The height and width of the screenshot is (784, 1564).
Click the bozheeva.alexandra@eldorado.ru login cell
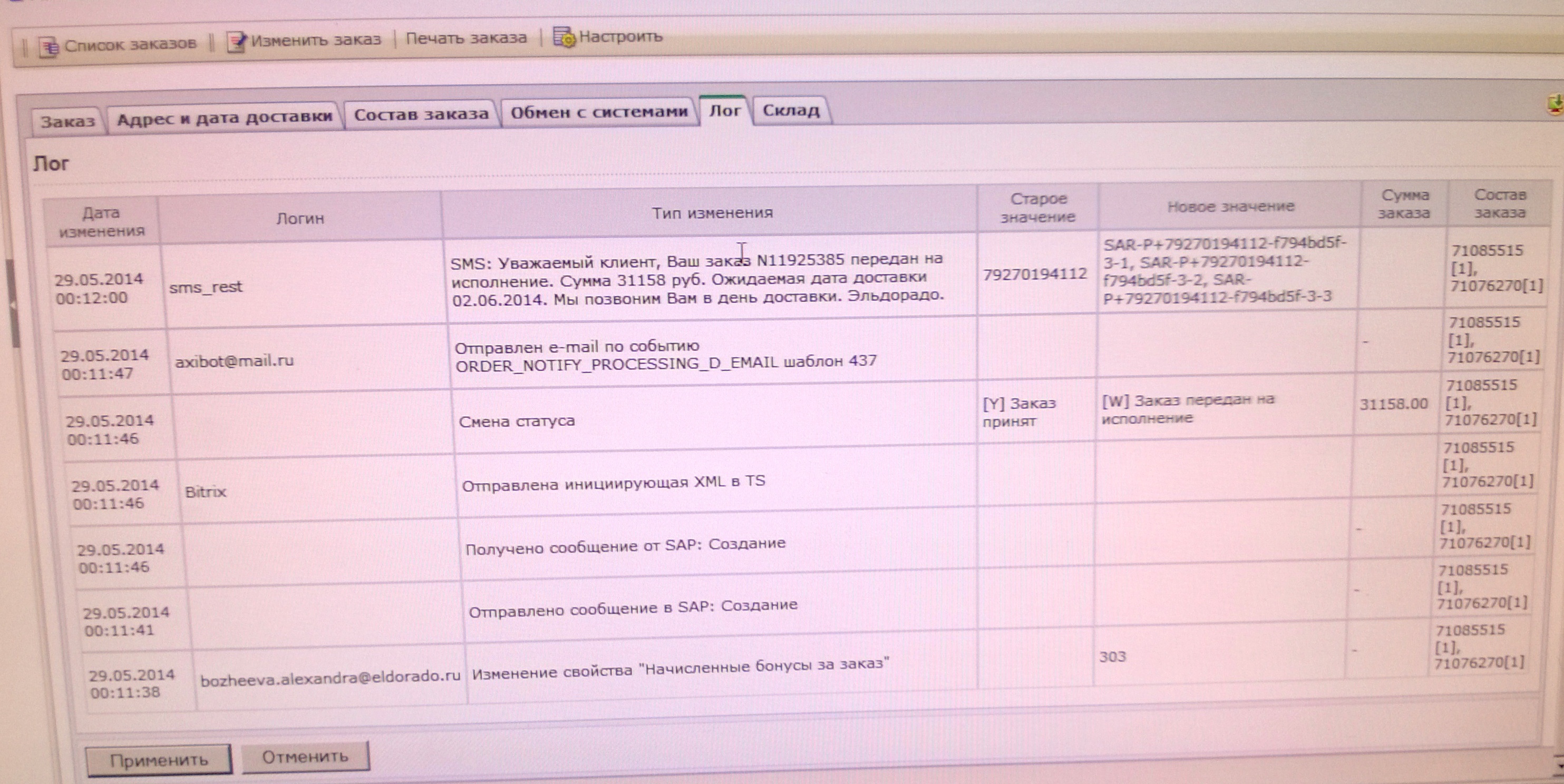point(331,678)
